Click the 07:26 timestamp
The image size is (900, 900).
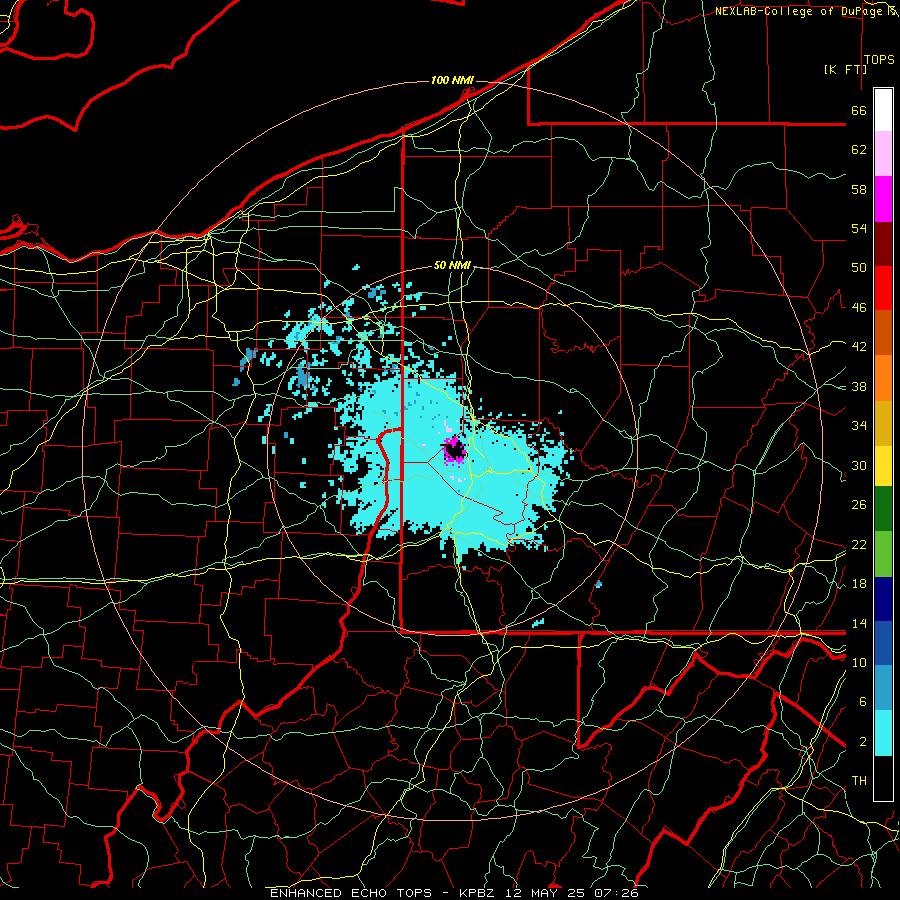[x=618, y=893]
